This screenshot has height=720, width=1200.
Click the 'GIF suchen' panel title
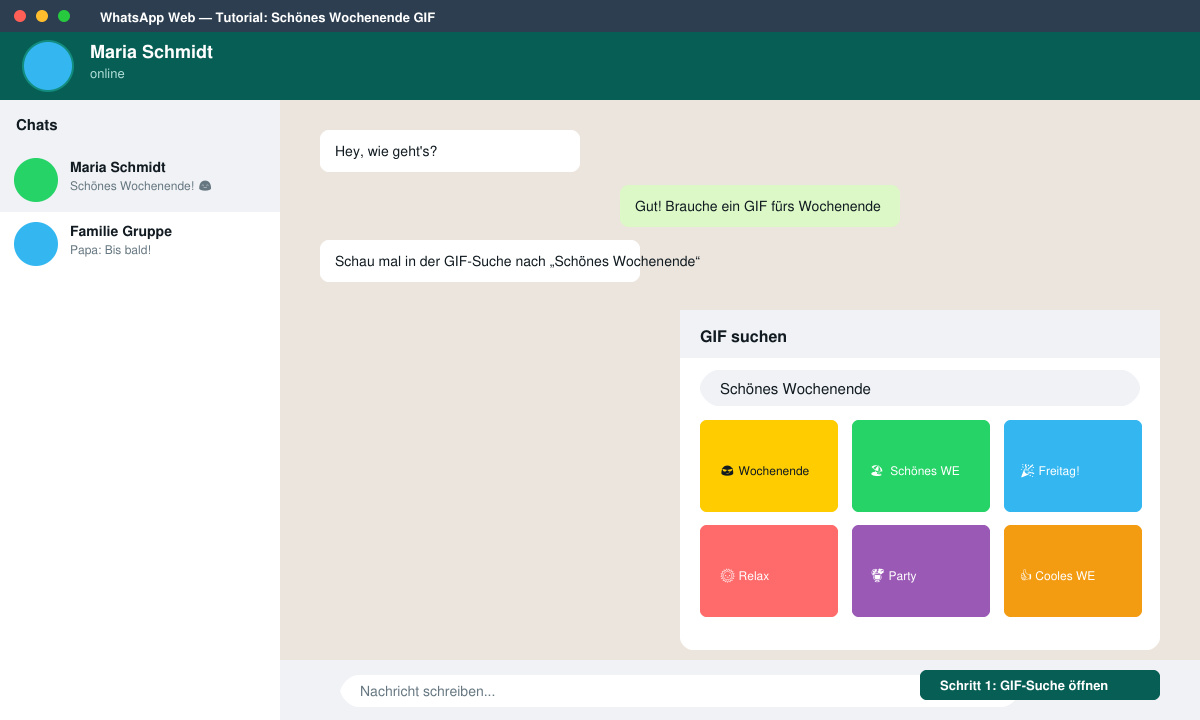(x=743, y=337)
